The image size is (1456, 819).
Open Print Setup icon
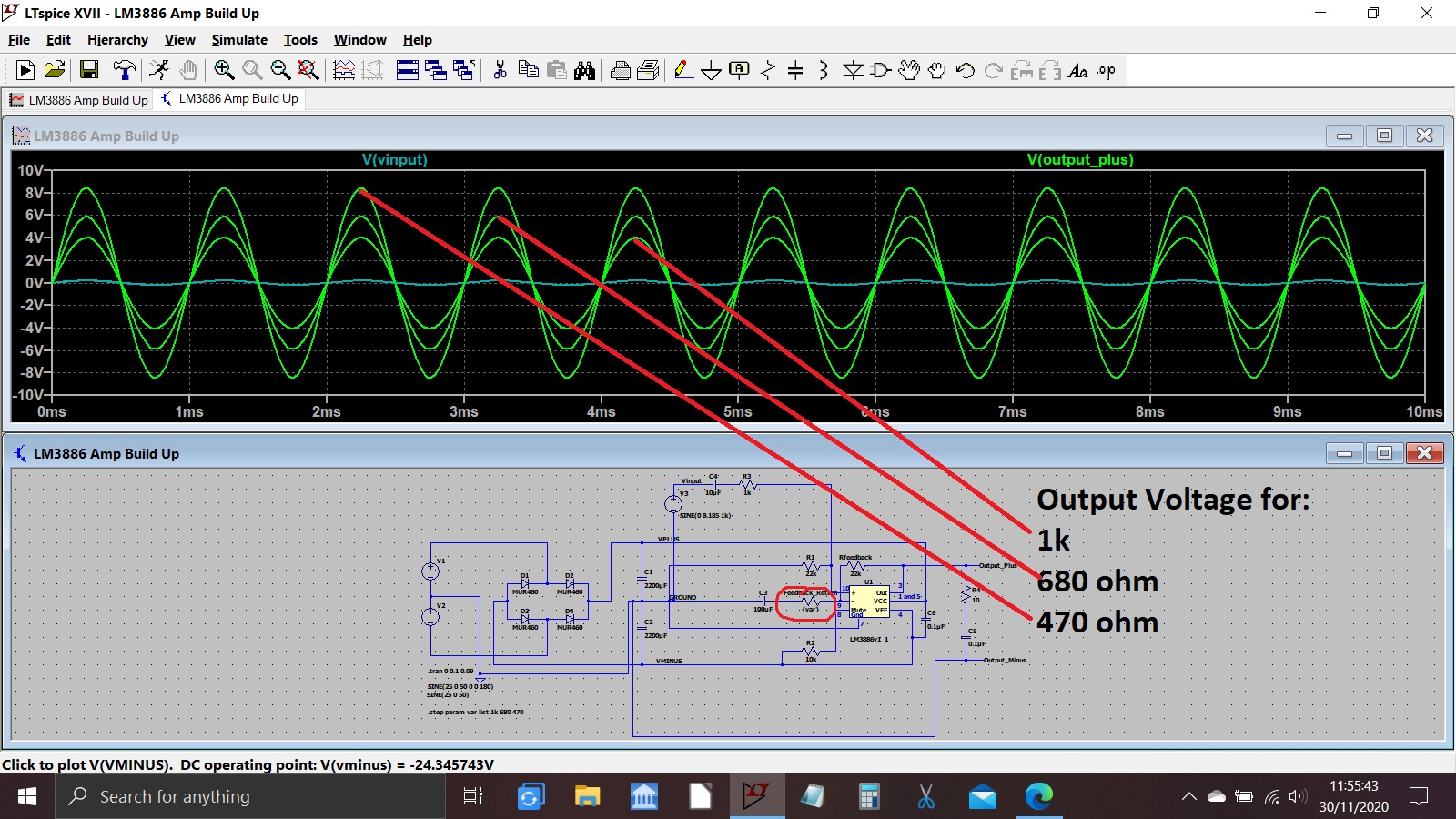click(649, 70)
